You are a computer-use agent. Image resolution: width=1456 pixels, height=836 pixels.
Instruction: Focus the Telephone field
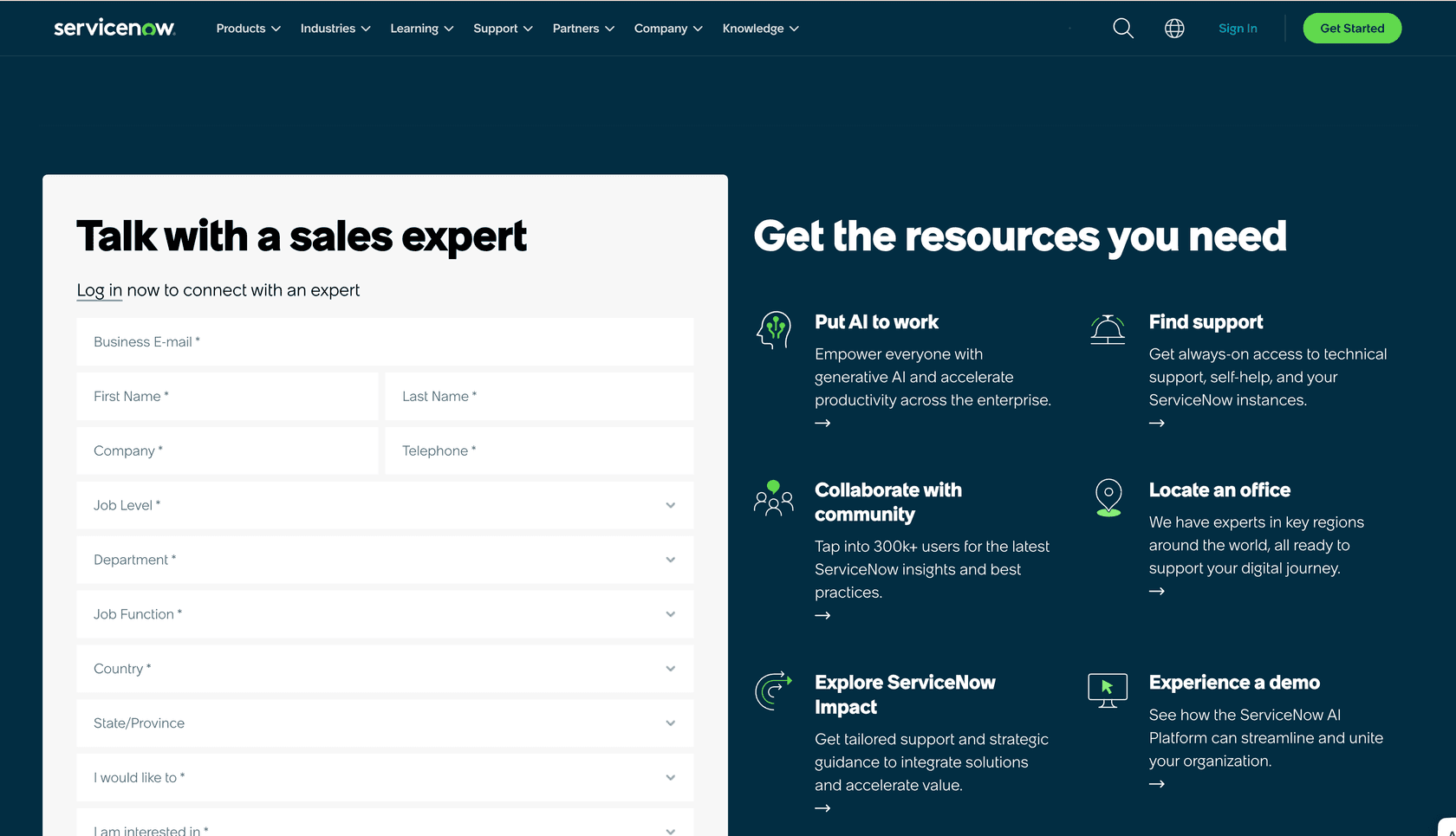[539, 450]
